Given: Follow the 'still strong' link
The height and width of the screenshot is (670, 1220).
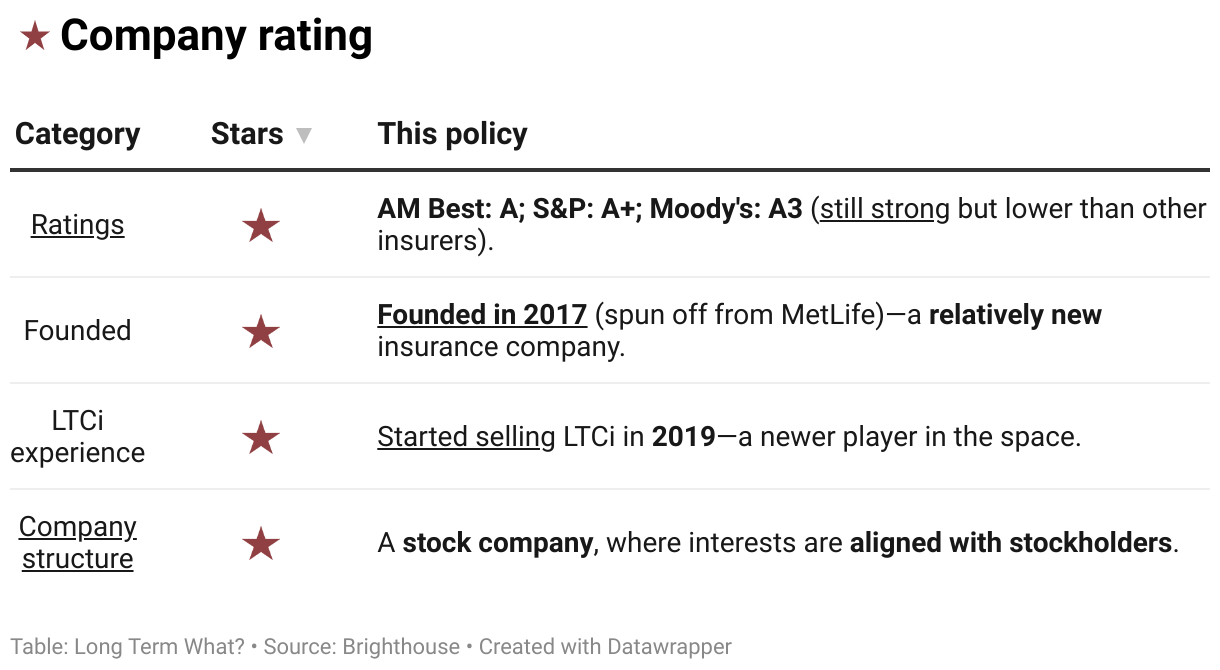Looking at the screenshot, I should 885,209.
